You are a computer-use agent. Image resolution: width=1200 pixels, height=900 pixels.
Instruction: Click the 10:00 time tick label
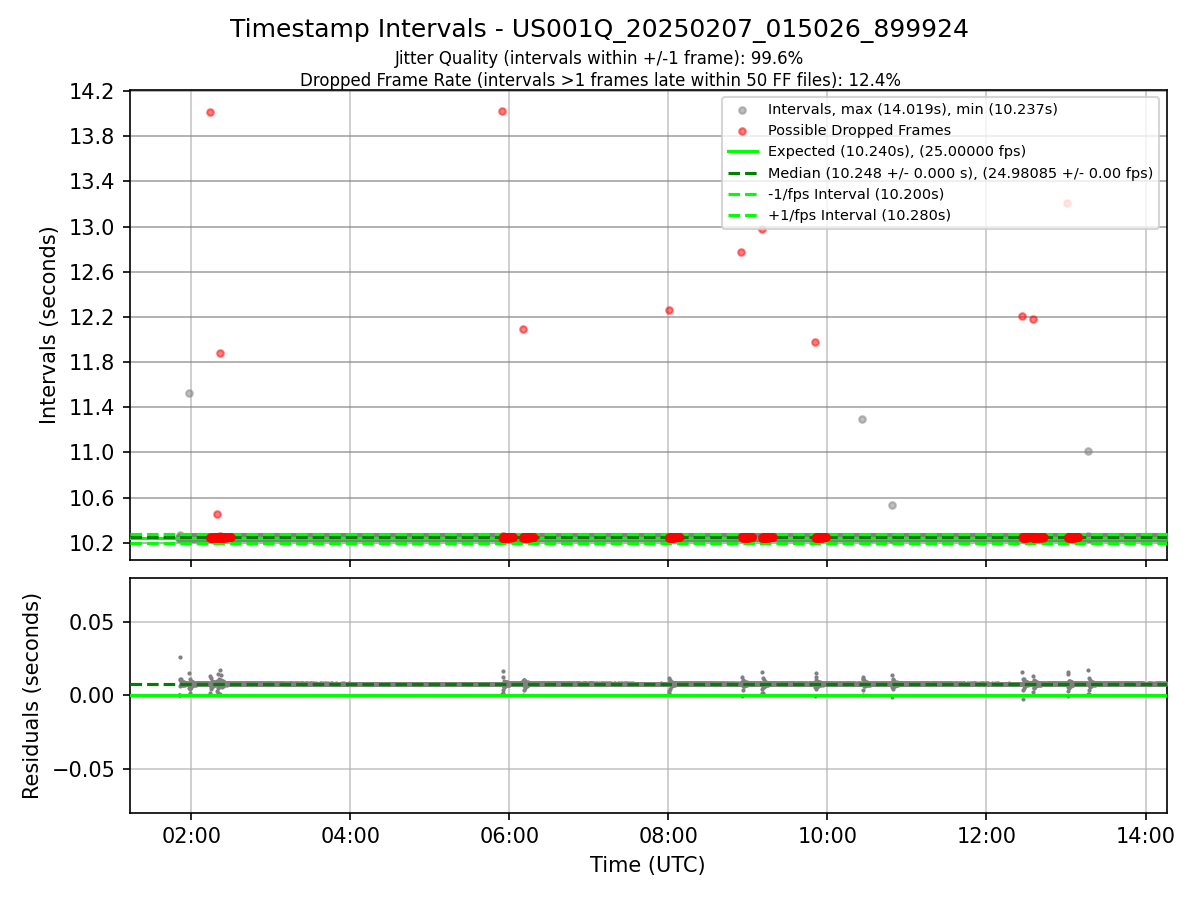click(827, 836)
